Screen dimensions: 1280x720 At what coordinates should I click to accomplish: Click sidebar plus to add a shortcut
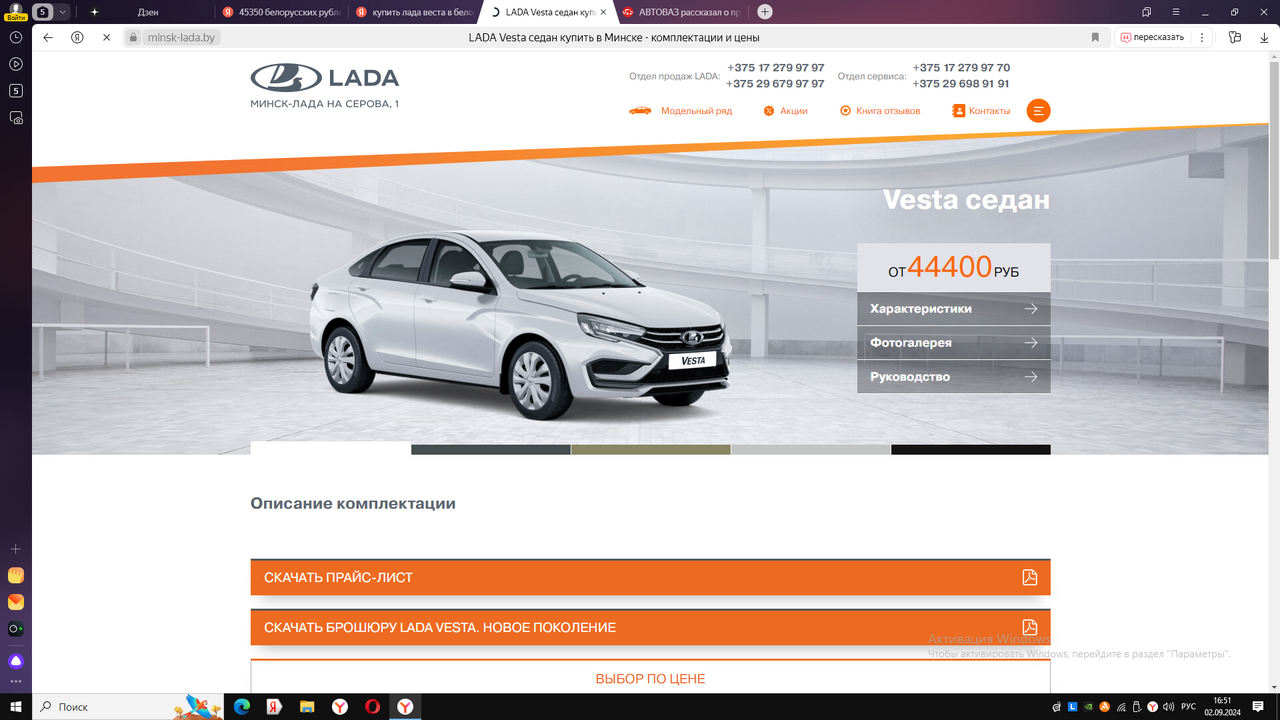16,549
